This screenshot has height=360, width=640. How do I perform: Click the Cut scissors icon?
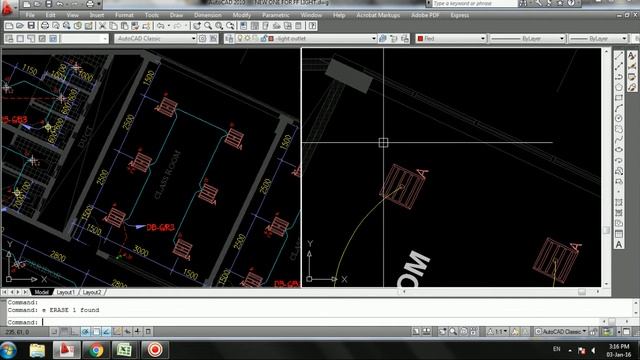pos(102,26)
